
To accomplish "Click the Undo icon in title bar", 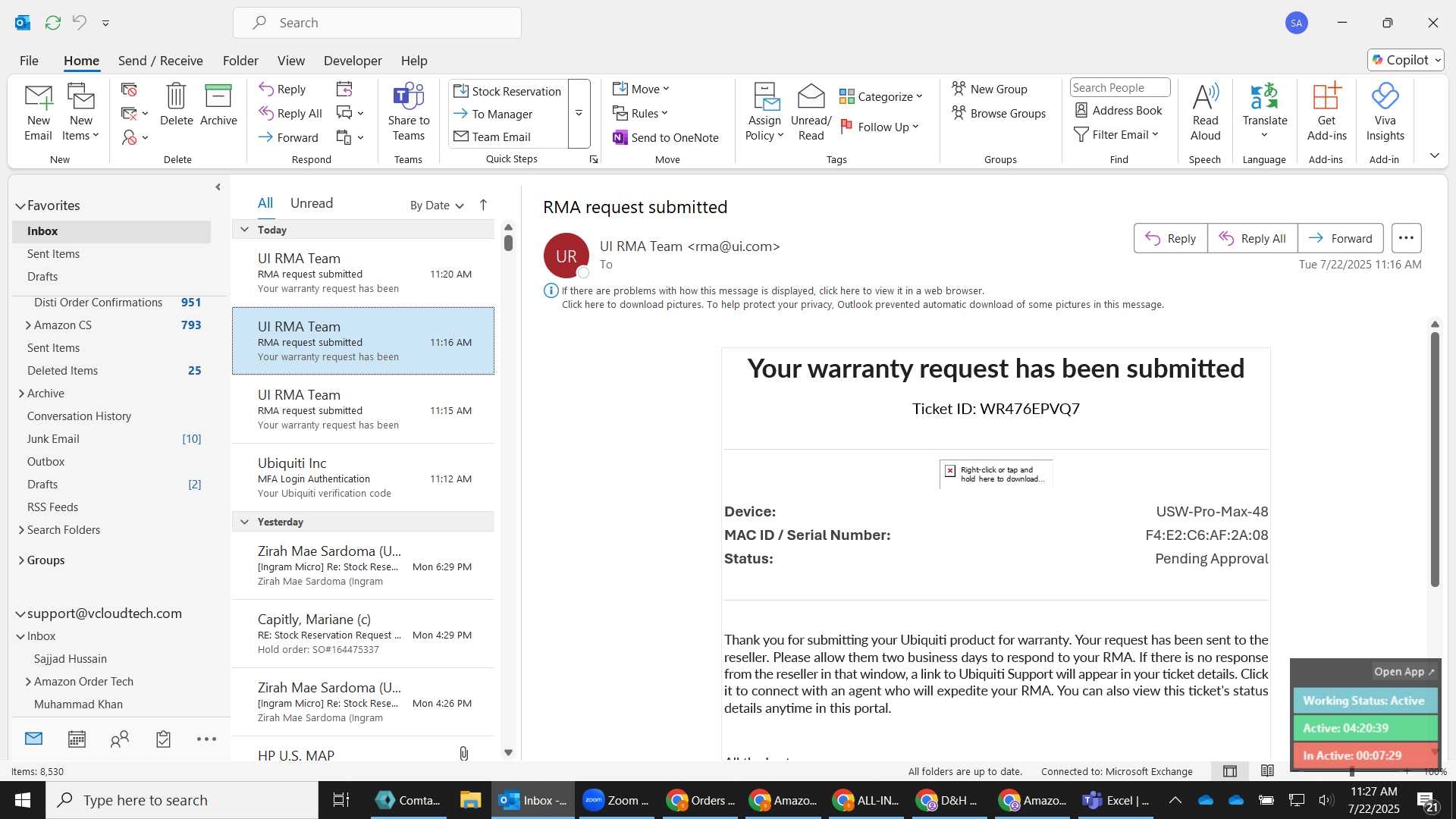I will coord(79,23).
